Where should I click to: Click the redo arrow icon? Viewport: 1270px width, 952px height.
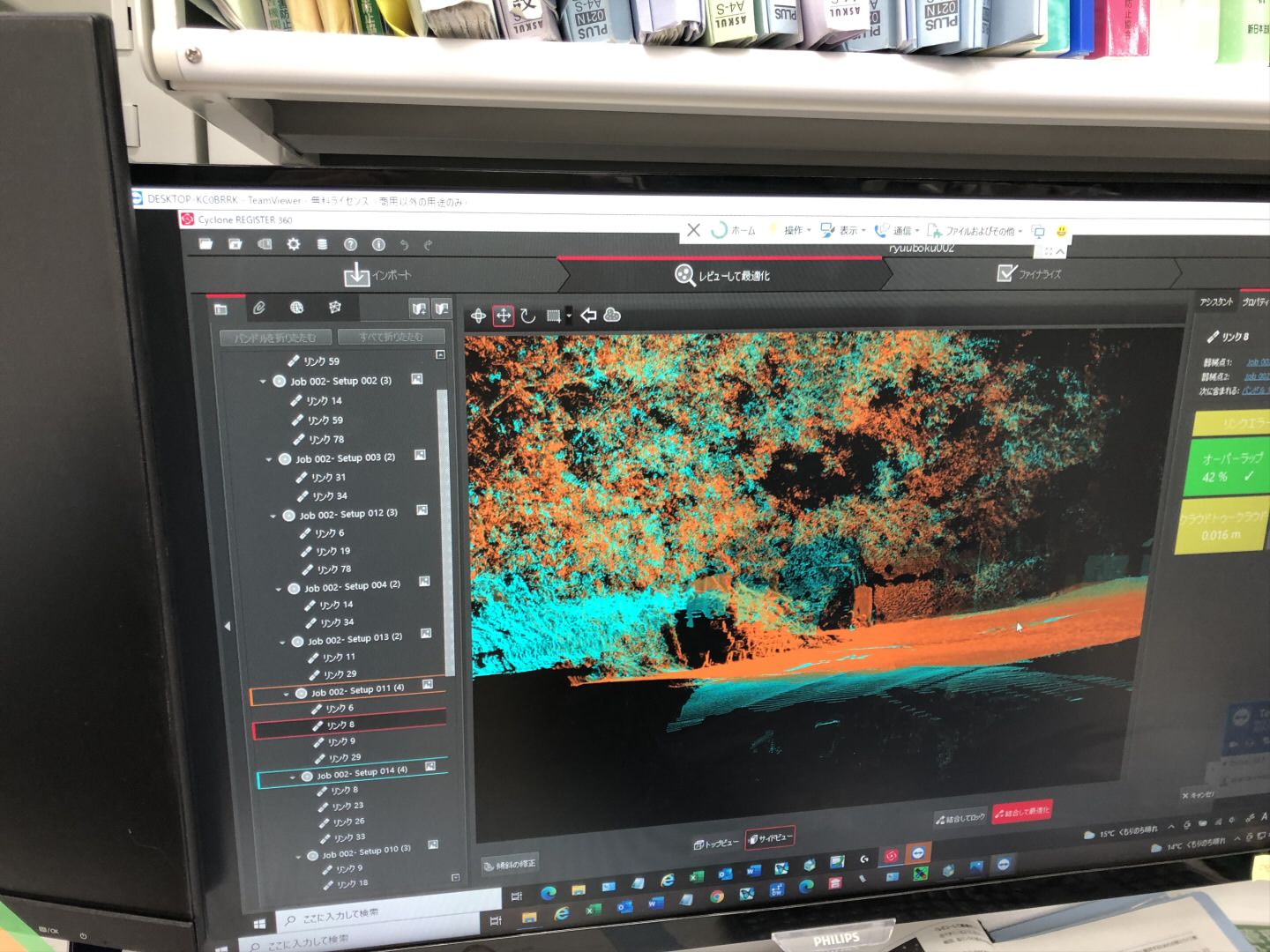click(428, 245)
